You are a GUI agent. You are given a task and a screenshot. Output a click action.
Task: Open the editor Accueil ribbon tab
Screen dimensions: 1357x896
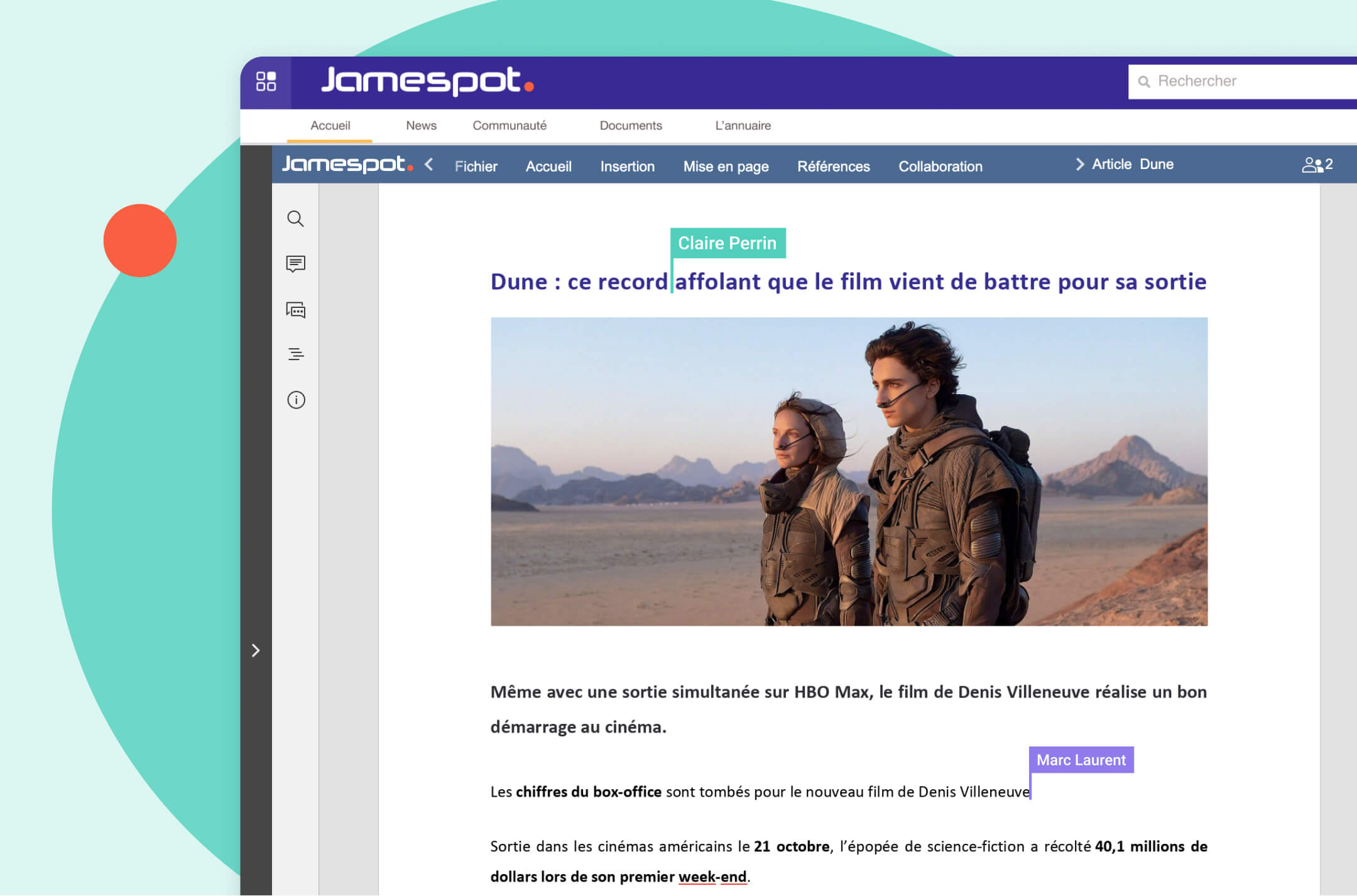tap(548, 167)
